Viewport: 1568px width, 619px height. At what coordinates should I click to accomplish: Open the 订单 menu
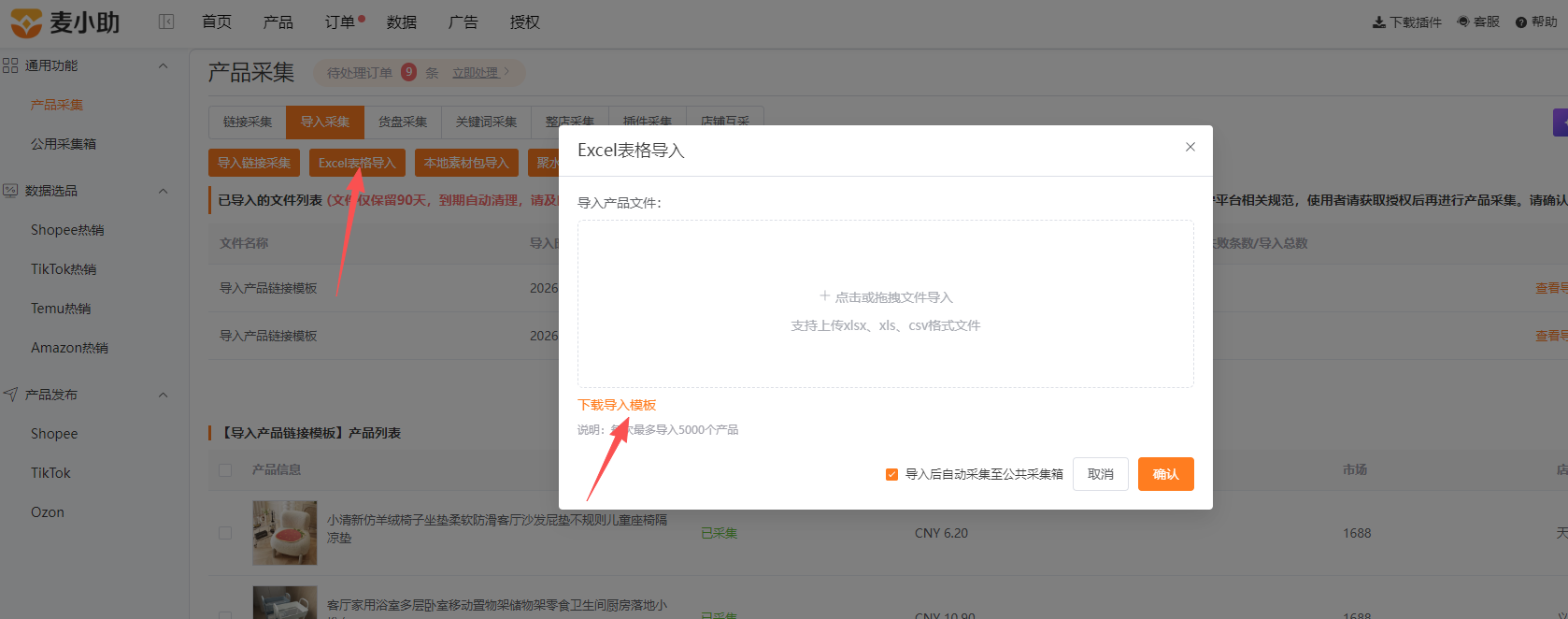[340, 22]
